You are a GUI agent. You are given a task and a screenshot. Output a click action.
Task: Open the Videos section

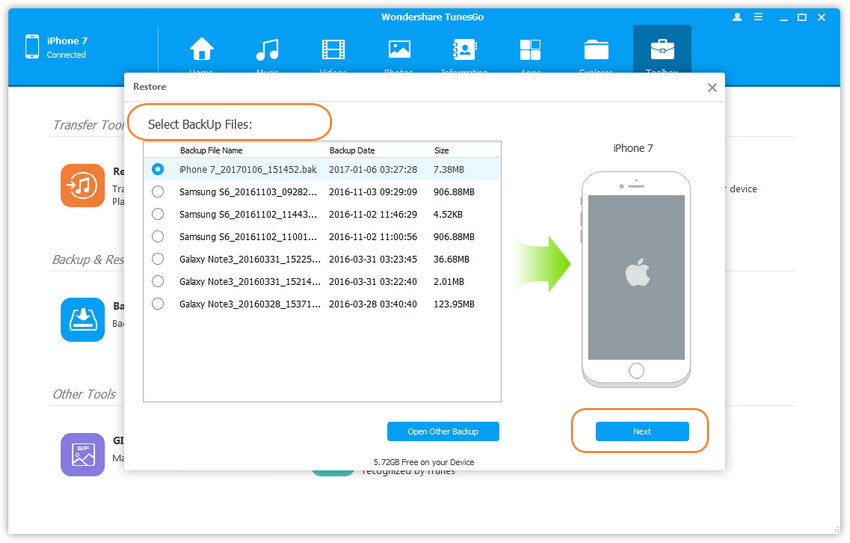(x=333, y=50)
